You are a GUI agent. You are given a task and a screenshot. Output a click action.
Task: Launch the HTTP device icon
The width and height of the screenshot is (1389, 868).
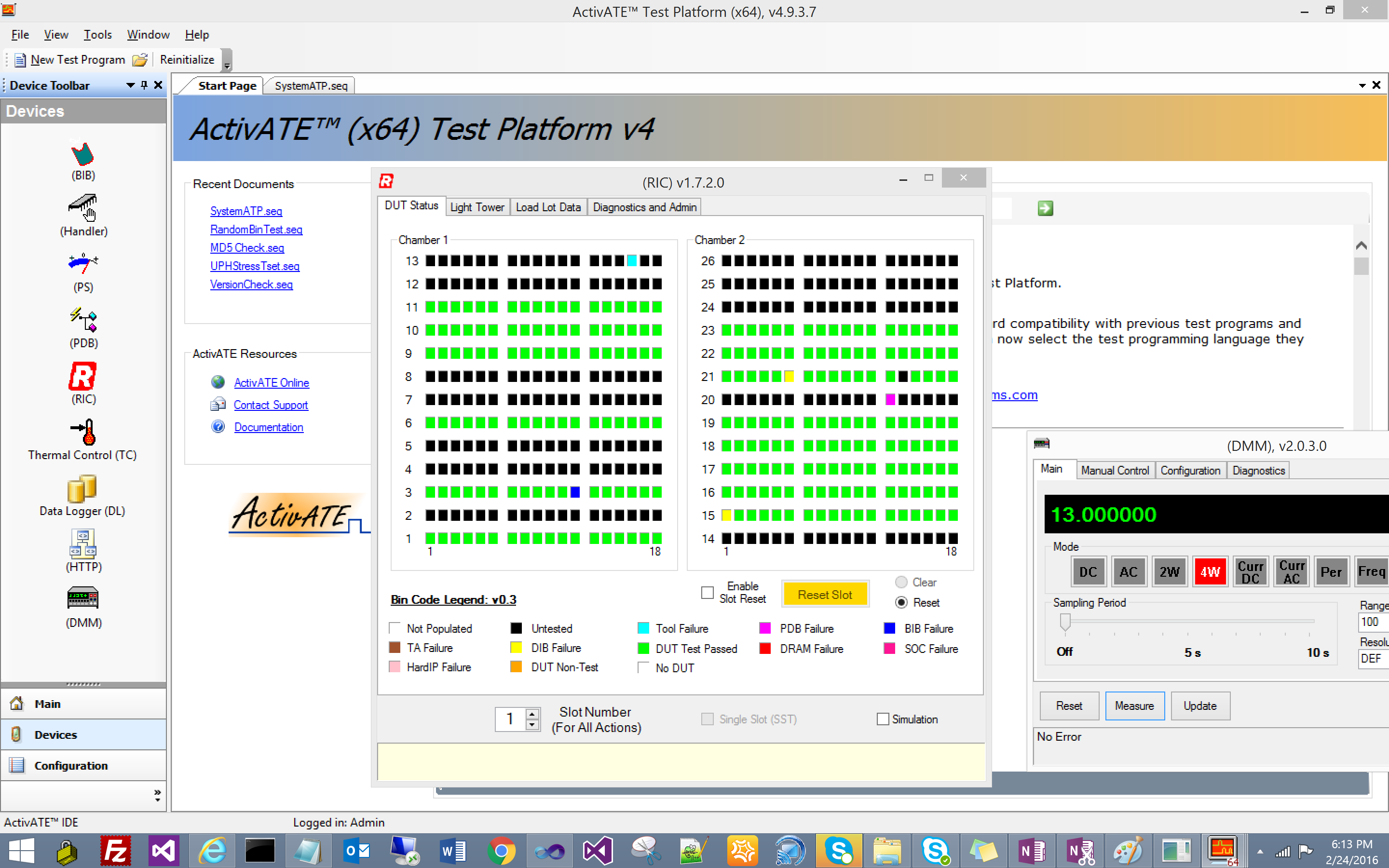pos(82,544)
